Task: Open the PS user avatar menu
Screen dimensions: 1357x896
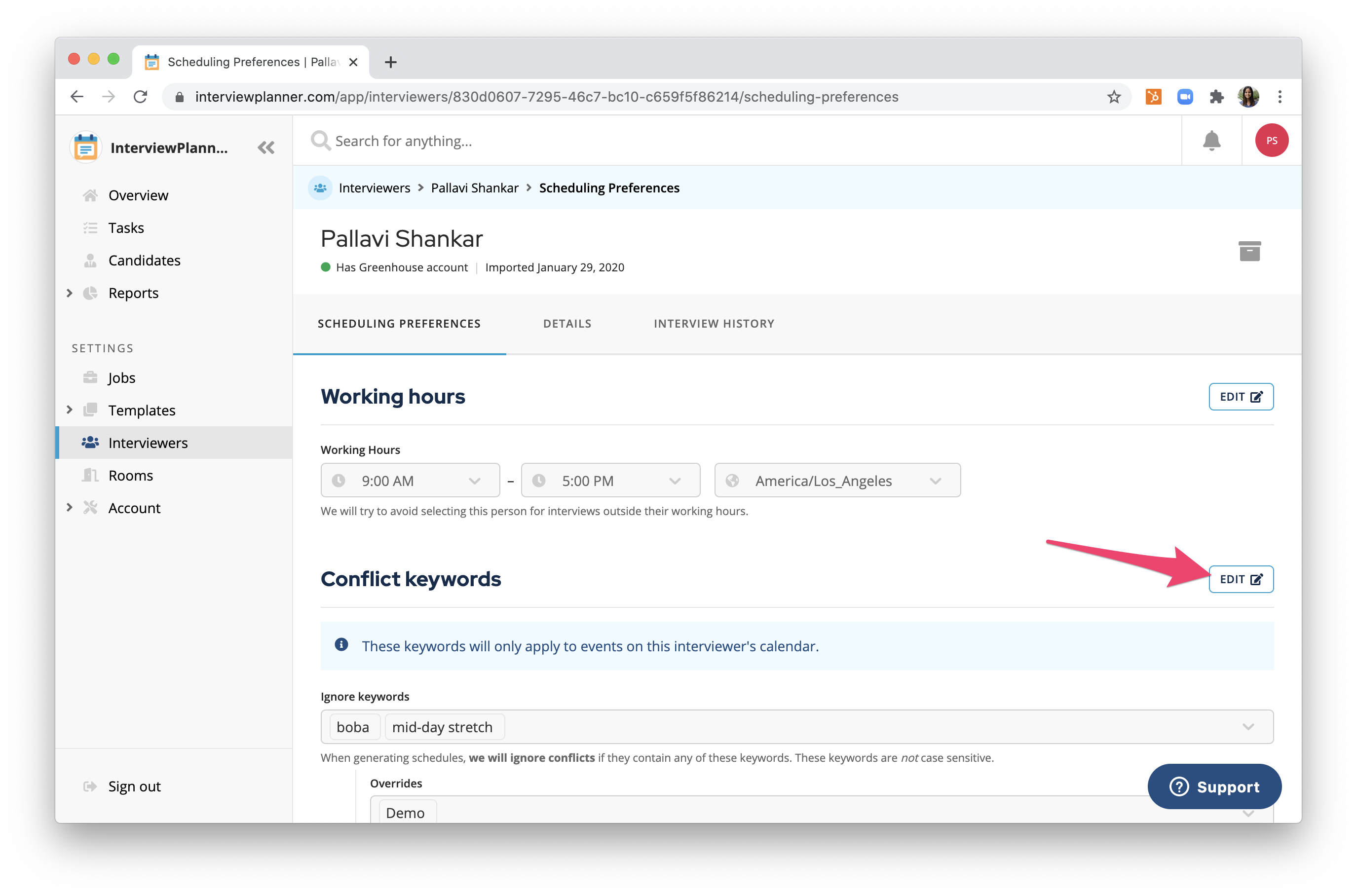Action: [x=1271, y=140]
